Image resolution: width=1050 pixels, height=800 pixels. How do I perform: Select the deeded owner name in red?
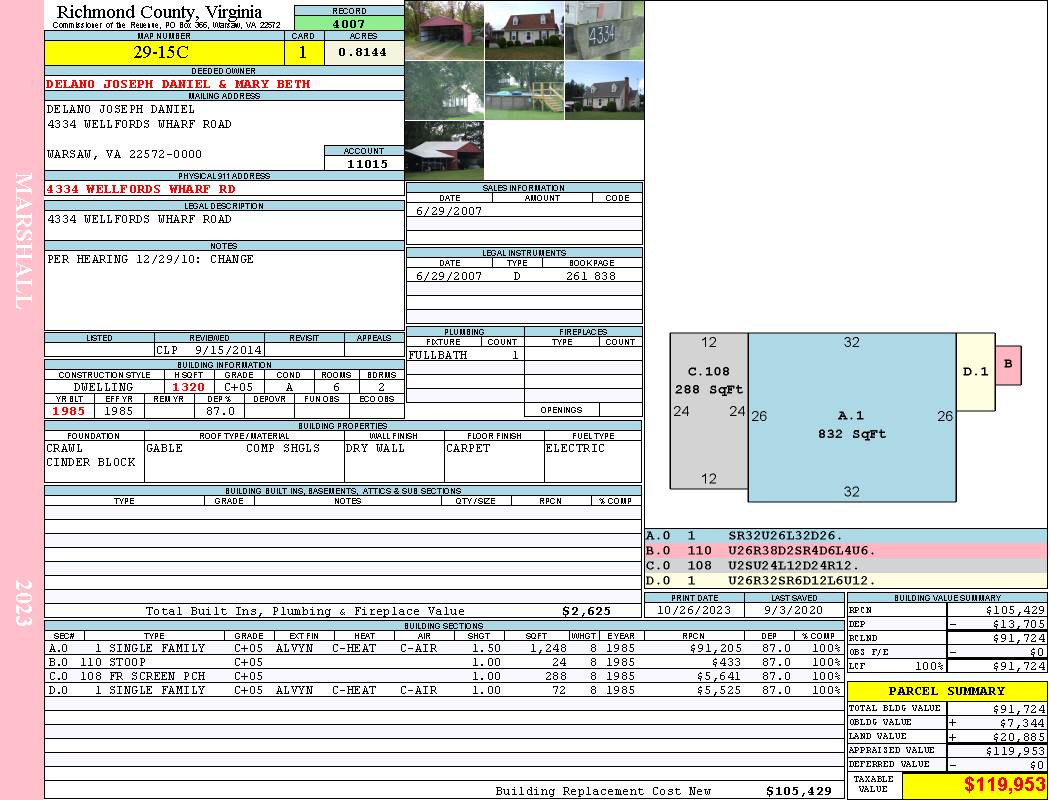(x=178, y=84)
